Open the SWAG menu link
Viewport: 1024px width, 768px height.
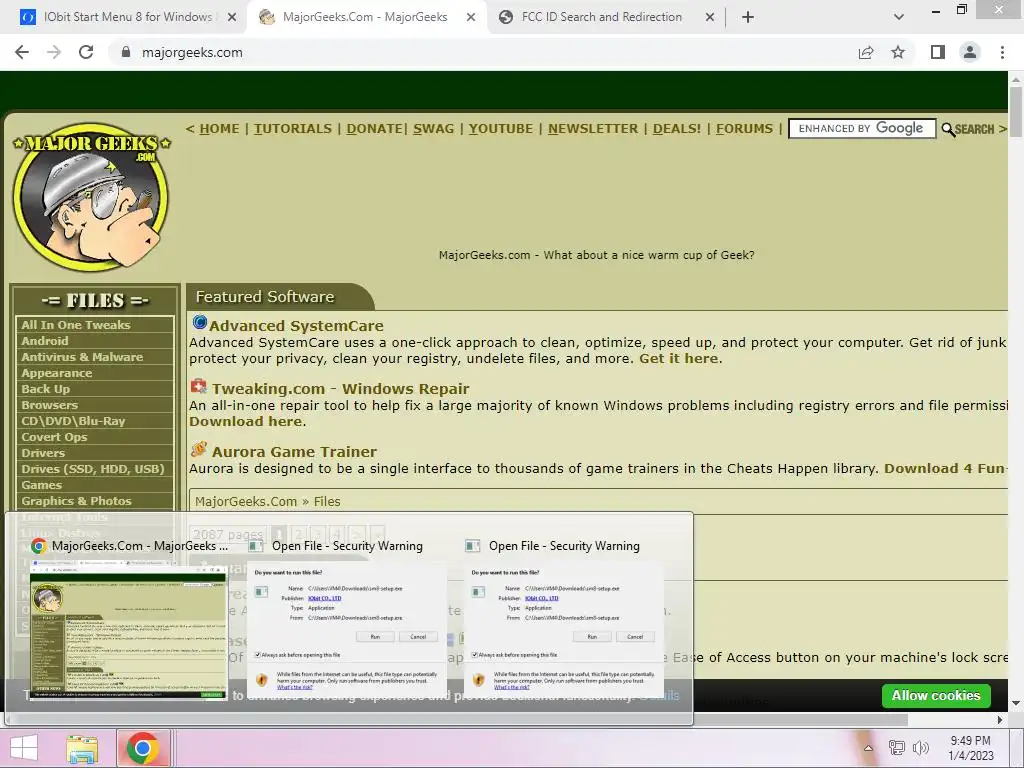[433, 129]
